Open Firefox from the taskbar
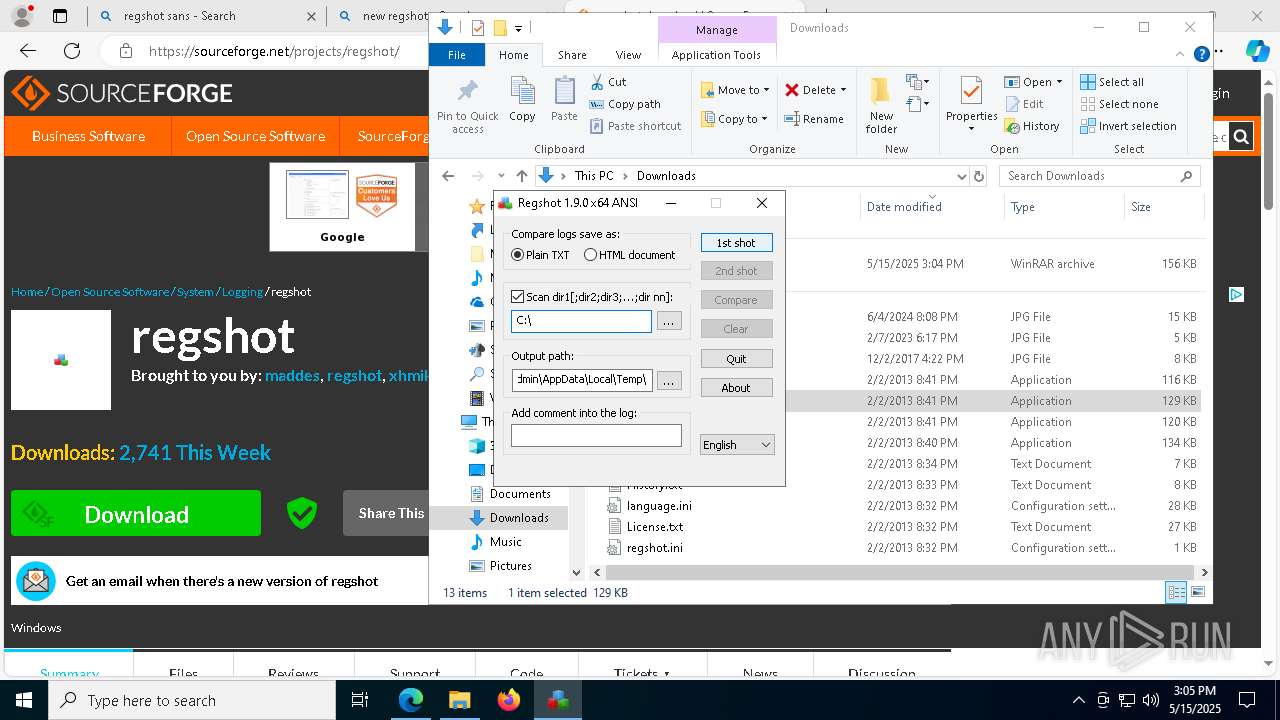Viewport: 1280px width, 720px height. click(509, 700)
